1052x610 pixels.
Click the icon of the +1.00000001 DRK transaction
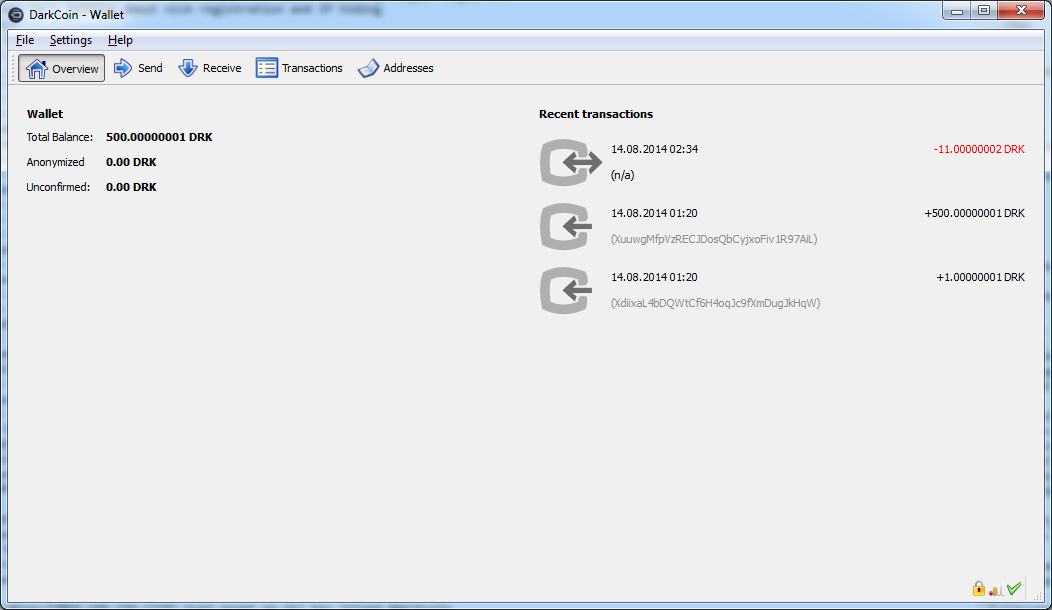(566, 290)
